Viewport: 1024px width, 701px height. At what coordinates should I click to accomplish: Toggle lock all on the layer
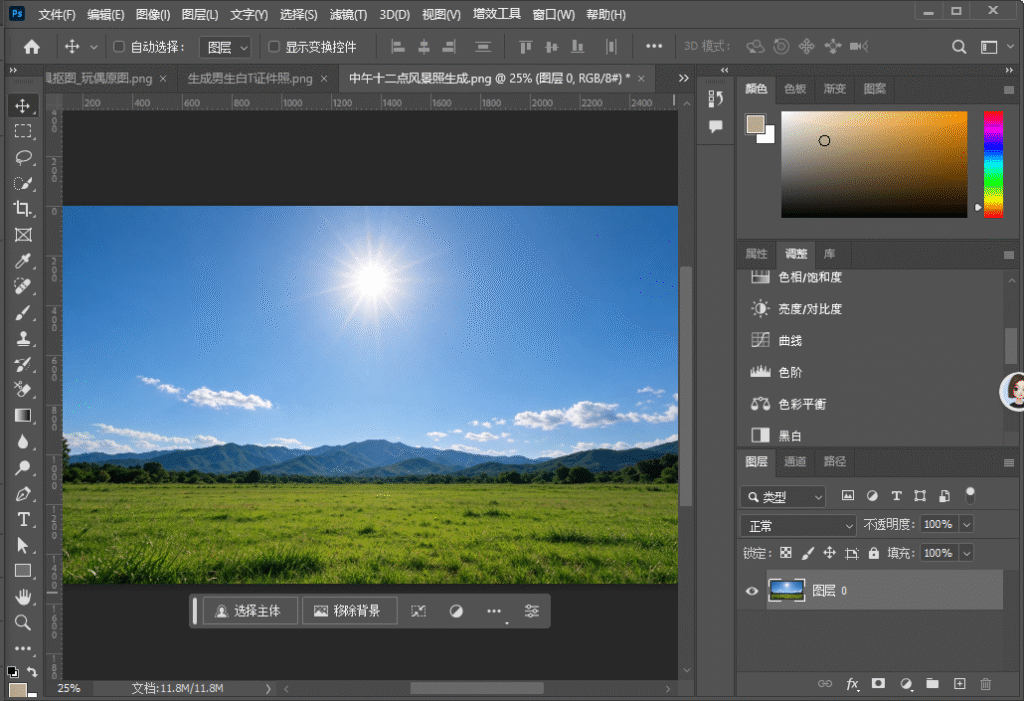click(874, 553)
